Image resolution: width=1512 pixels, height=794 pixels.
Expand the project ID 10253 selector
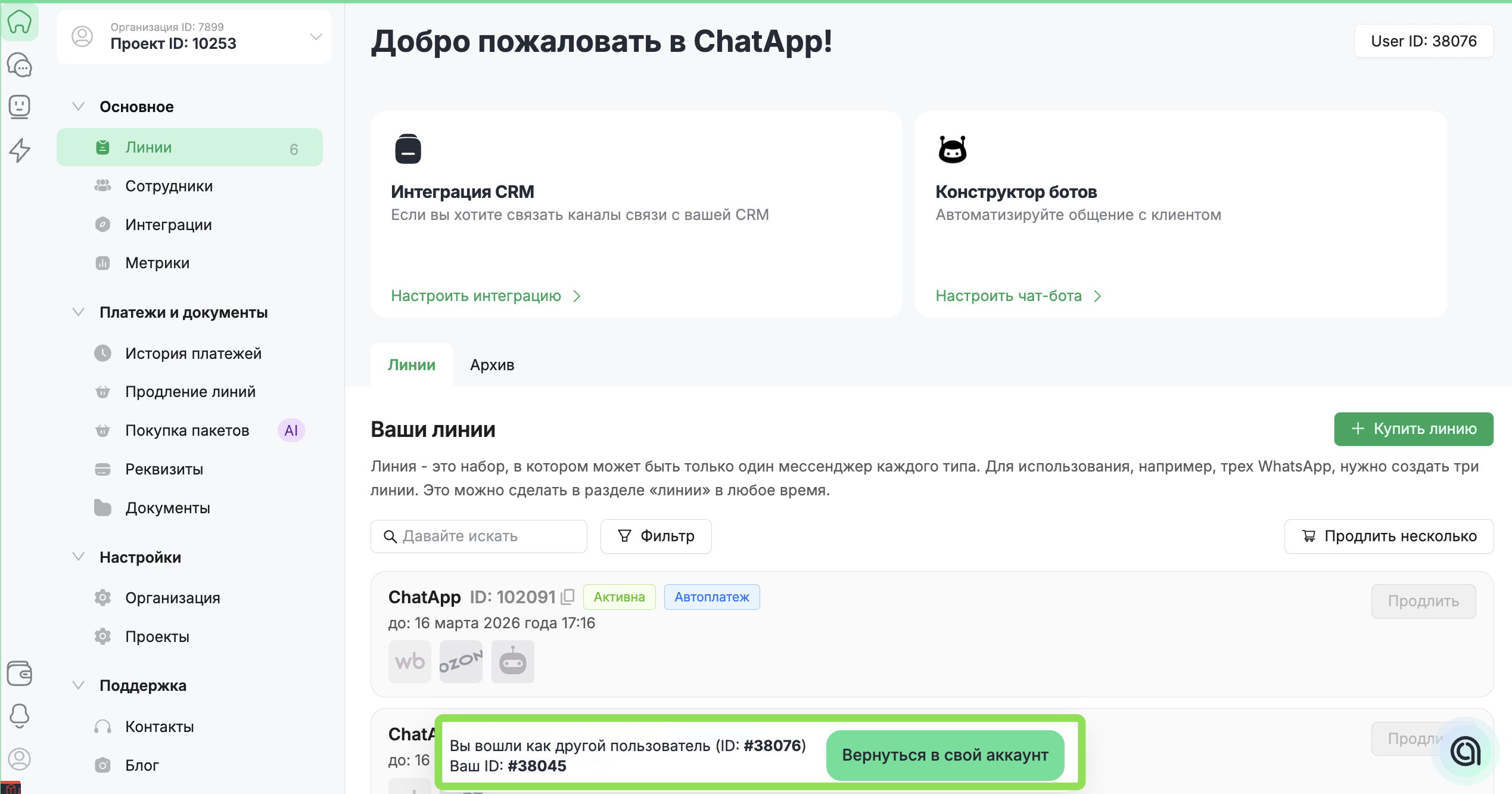(x=316, y=37)
